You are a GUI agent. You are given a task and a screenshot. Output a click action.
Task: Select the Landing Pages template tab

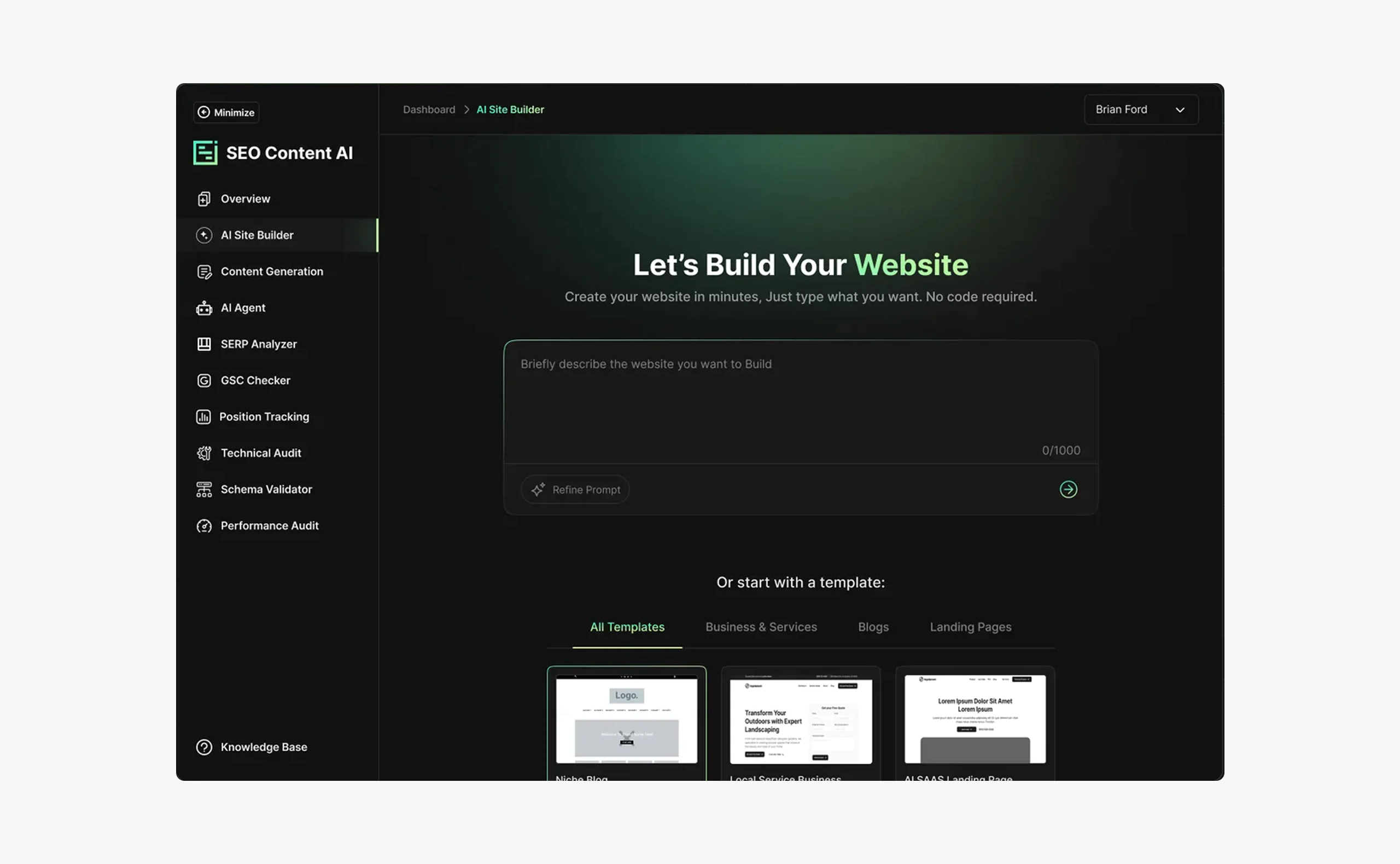970,627
